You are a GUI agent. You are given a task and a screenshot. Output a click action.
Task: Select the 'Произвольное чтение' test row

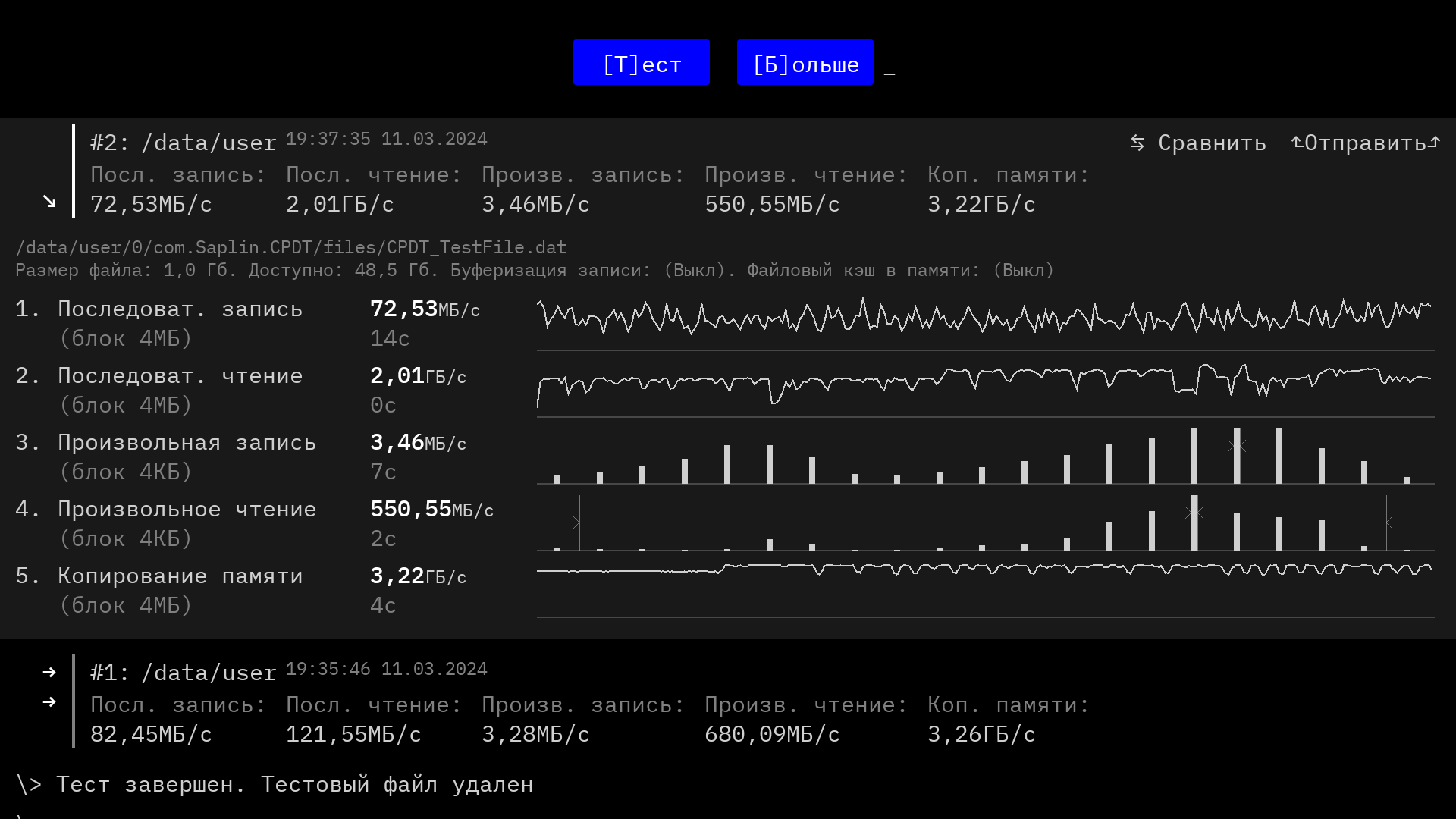click(187, 510)
